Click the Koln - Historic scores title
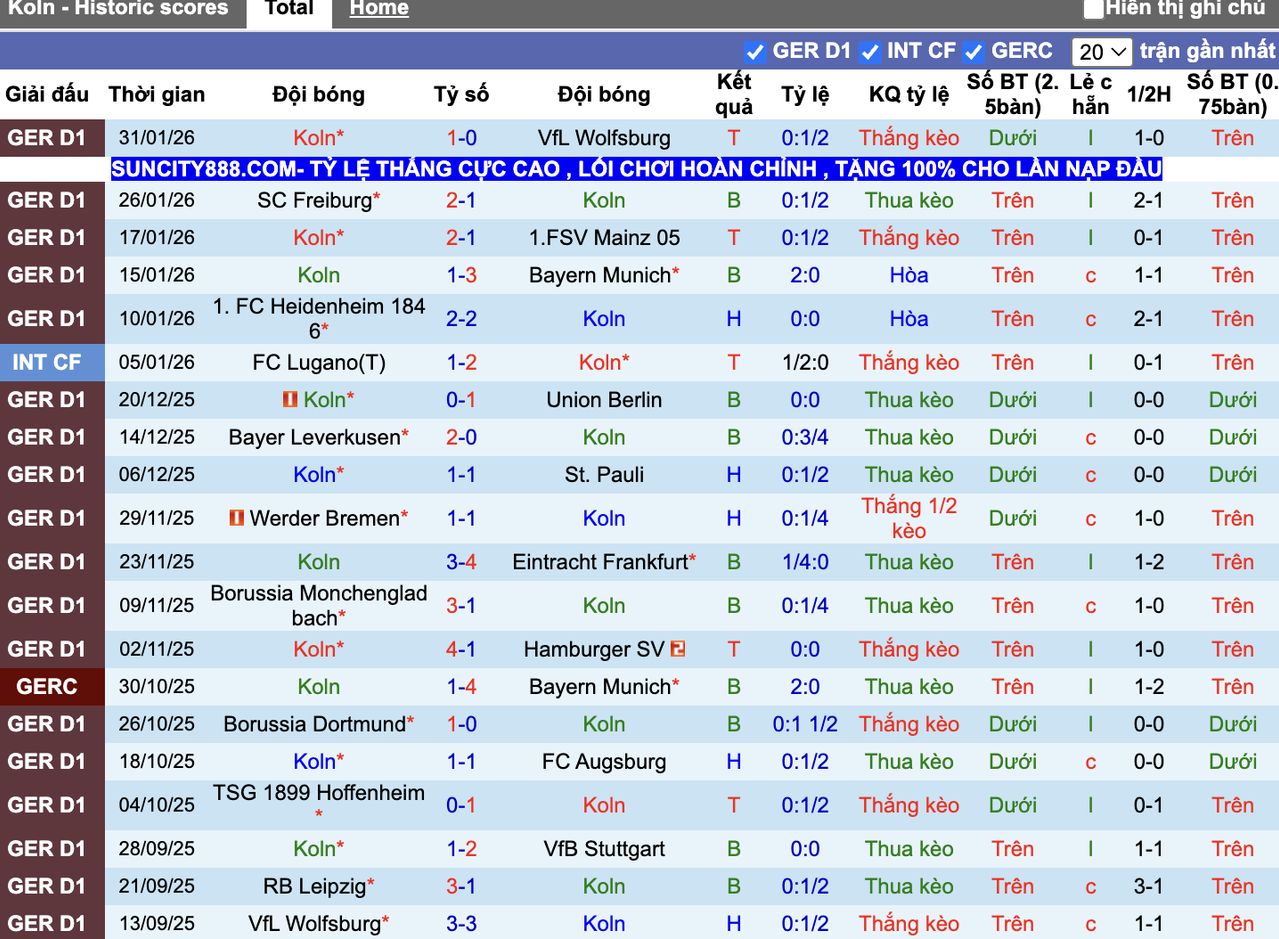 pos(118,9)
